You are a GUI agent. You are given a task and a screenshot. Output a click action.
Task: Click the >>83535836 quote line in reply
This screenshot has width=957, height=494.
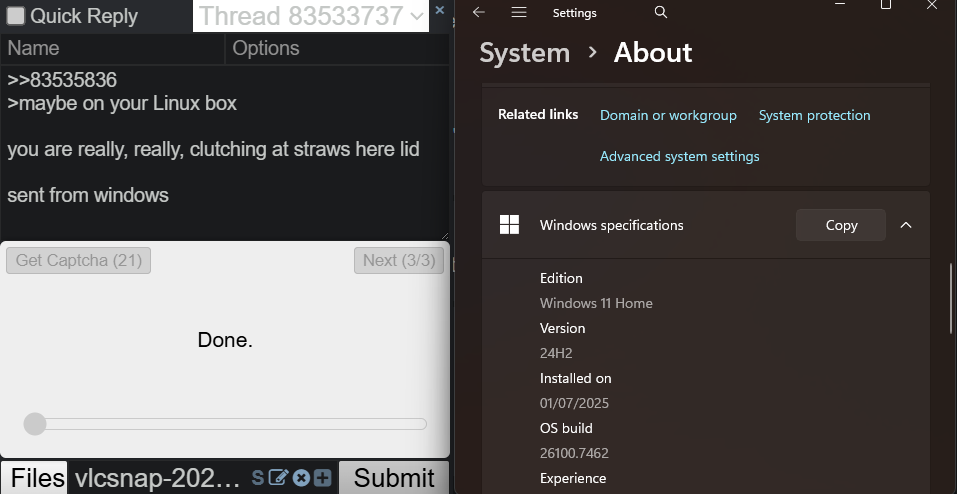coord(62,80)
